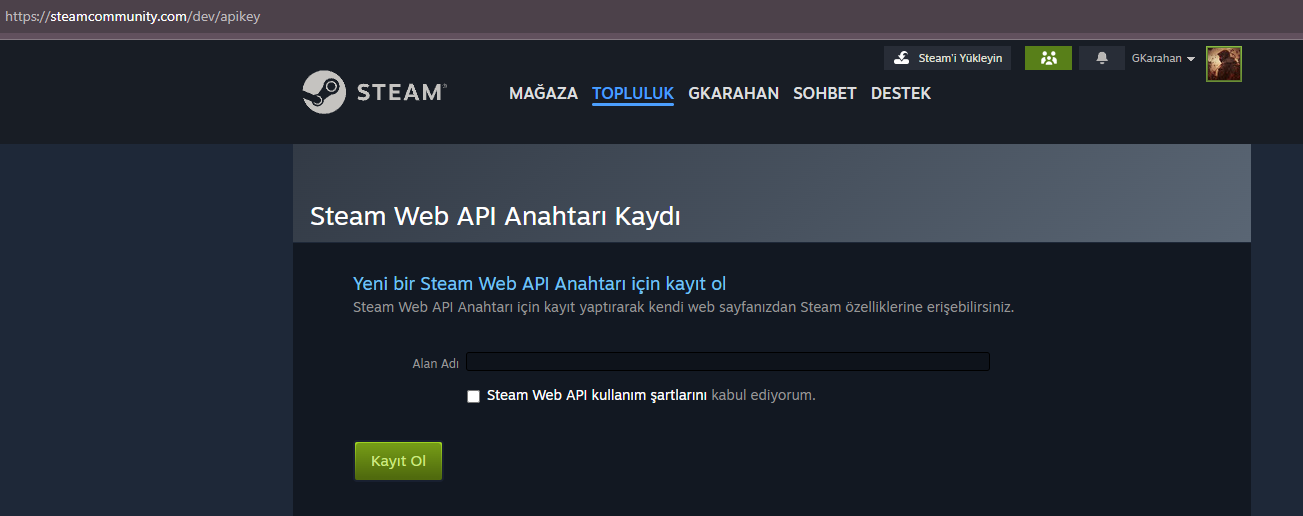This screenshot has width=1303, height=516.
Task: Open the friends green icon button
Action: click(x=1048, y=58)
